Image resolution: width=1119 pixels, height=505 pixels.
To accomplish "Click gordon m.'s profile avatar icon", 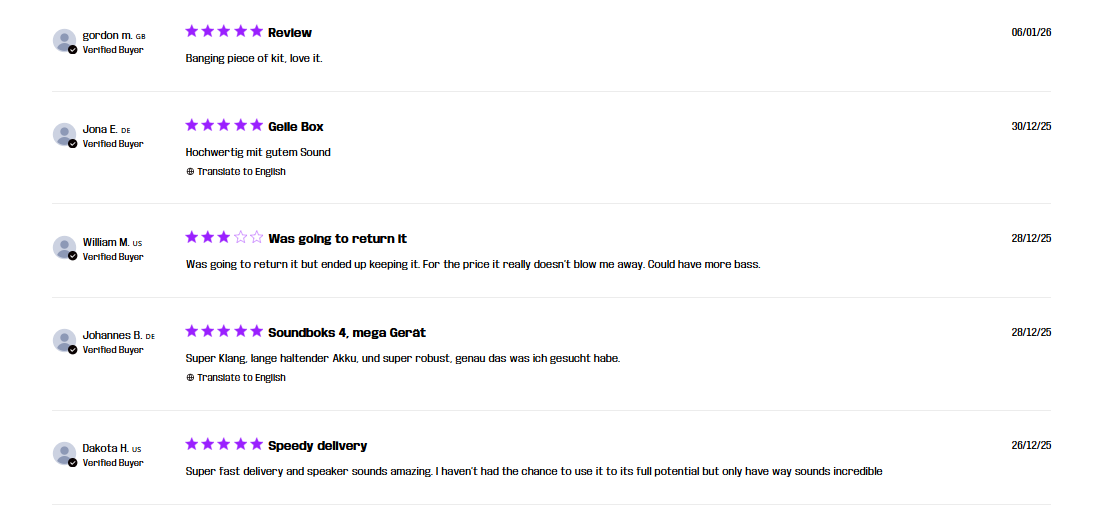I will pyautogui.click(x=64, y=40).
